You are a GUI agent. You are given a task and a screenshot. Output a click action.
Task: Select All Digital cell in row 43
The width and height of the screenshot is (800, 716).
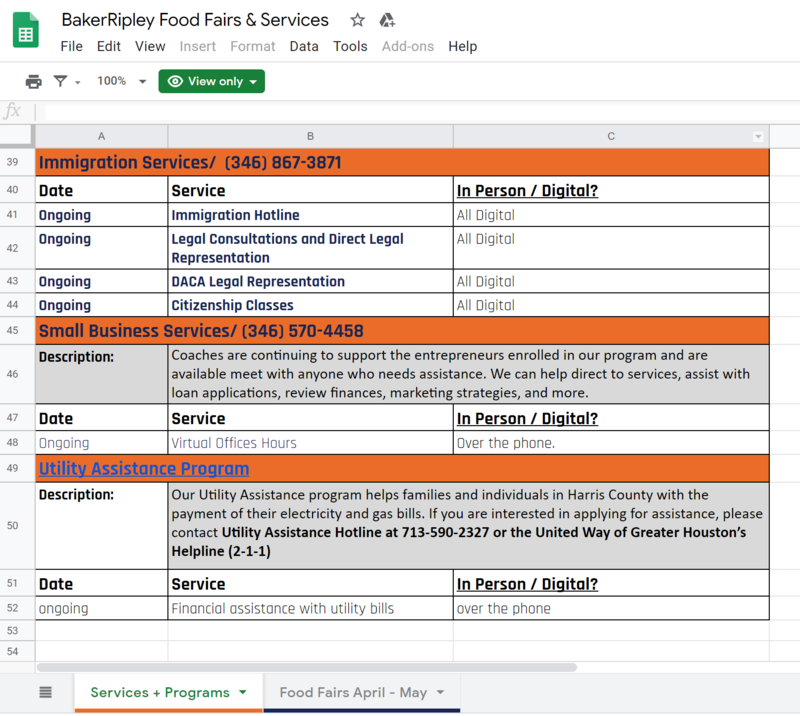(611, 281)
